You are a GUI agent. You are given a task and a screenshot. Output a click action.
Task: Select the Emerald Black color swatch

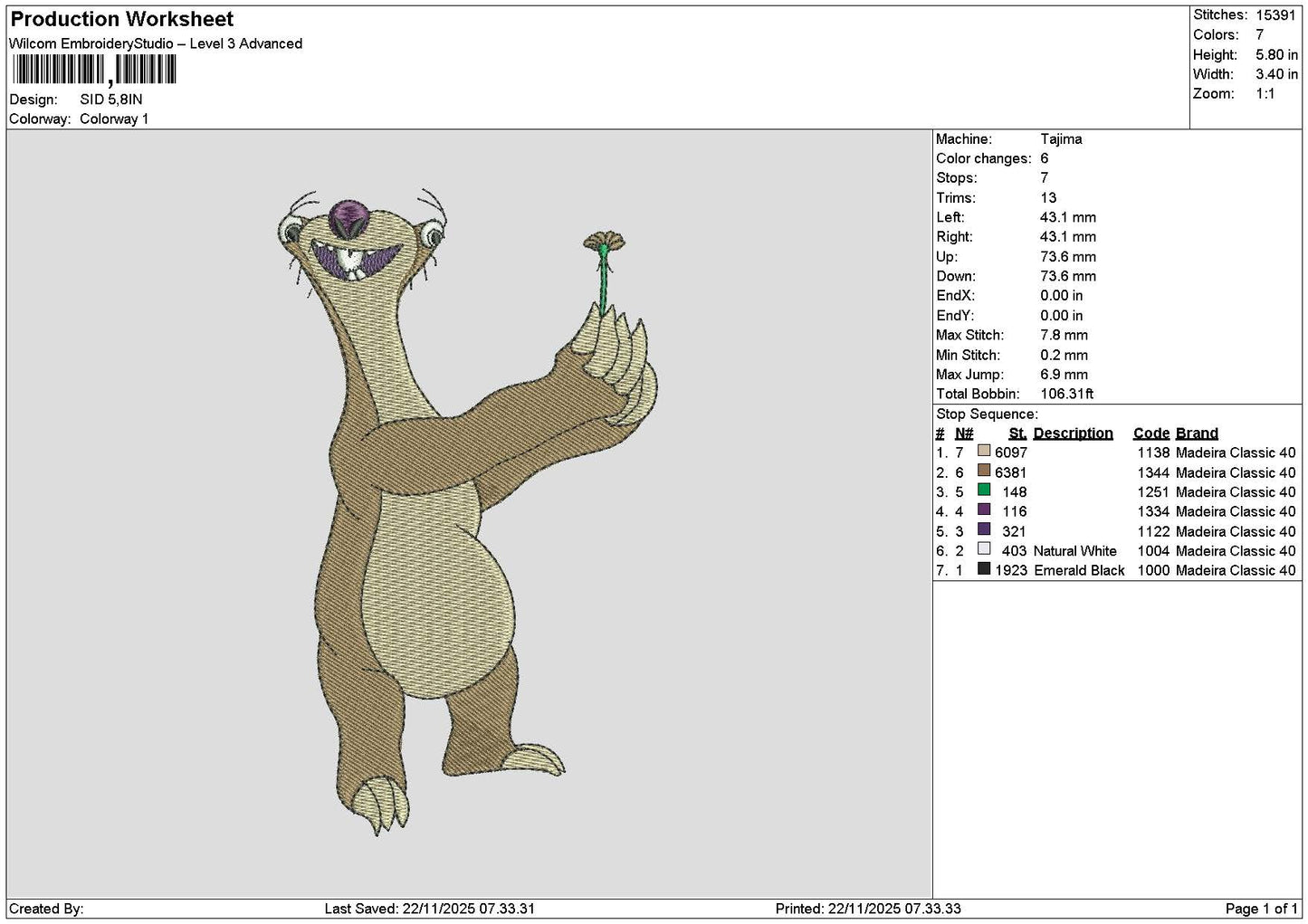point(984,569)
